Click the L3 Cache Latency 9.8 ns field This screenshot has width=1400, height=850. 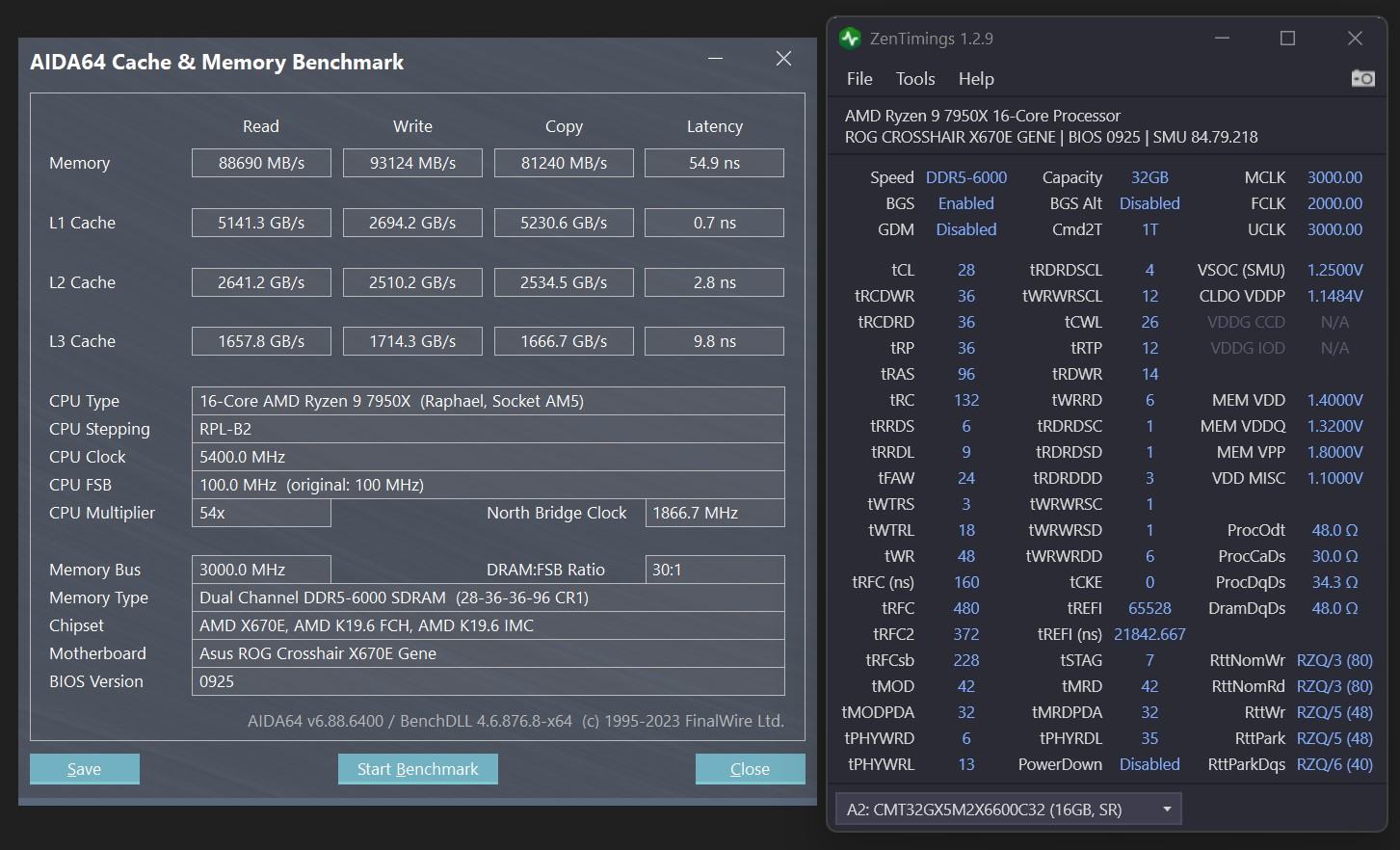pos(714,341)
